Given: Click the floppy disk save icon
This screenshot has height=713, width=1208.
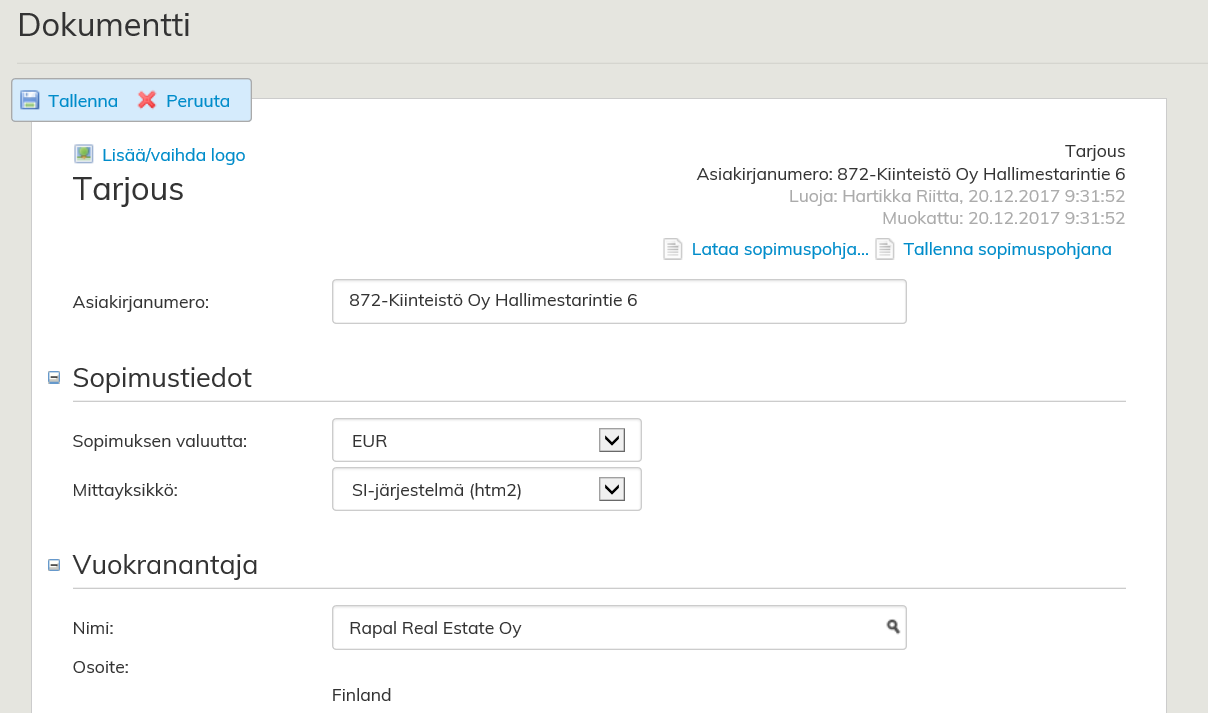Looking at the screenshot, I should [30, 100].
